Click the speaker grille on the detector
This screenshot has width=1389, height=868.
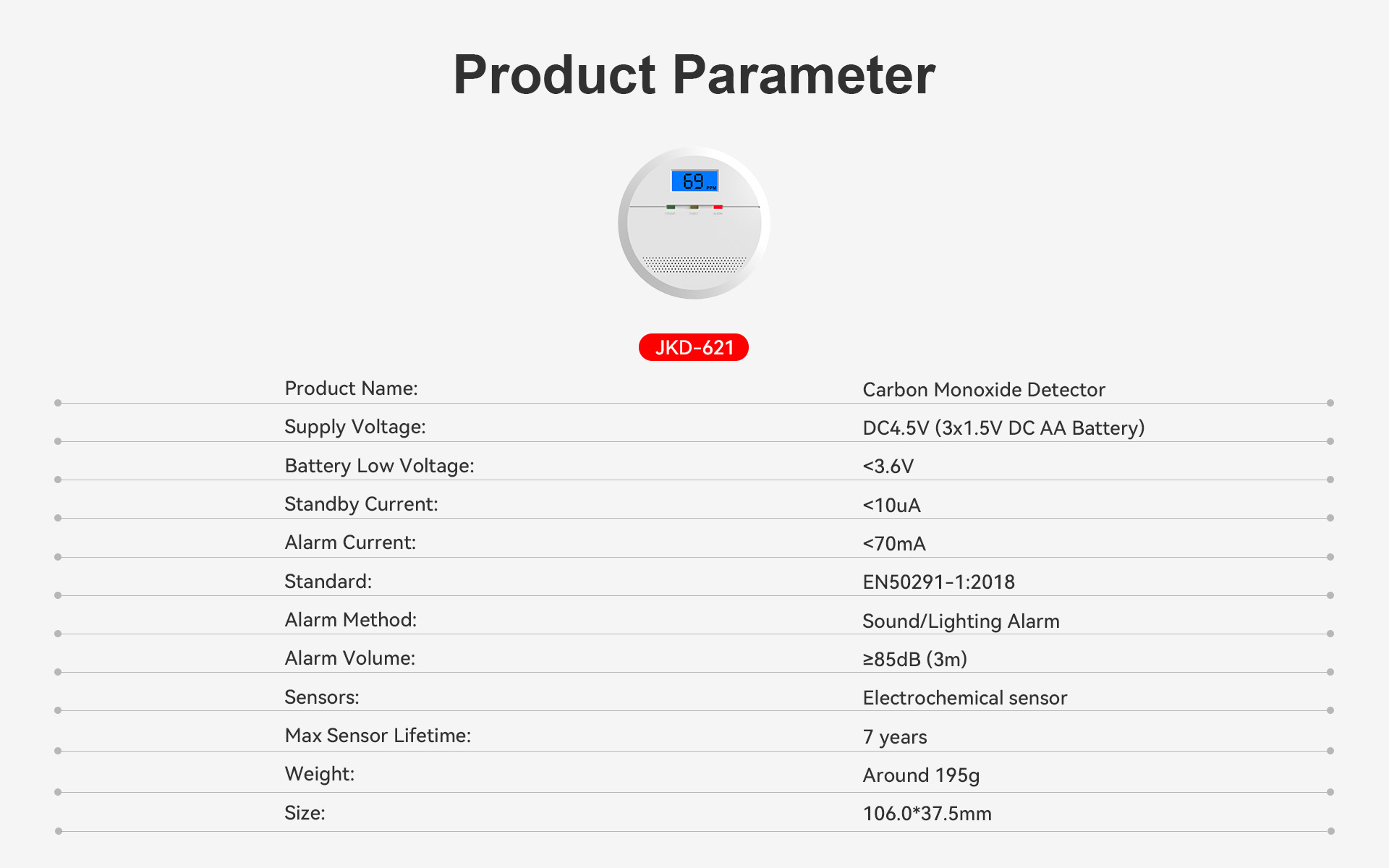694,264
